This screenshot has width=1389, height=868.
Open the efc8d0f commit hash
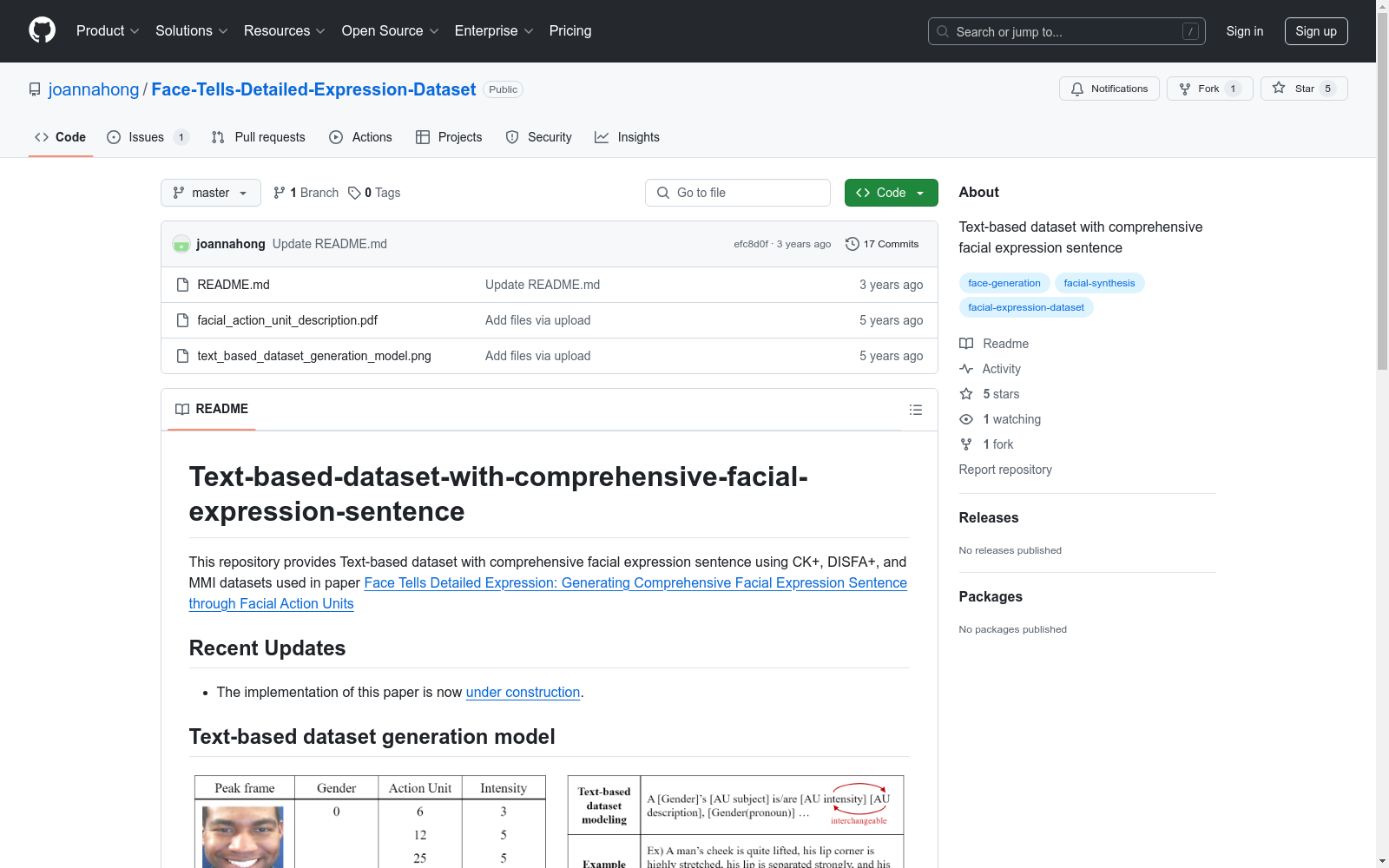[751, 244]
